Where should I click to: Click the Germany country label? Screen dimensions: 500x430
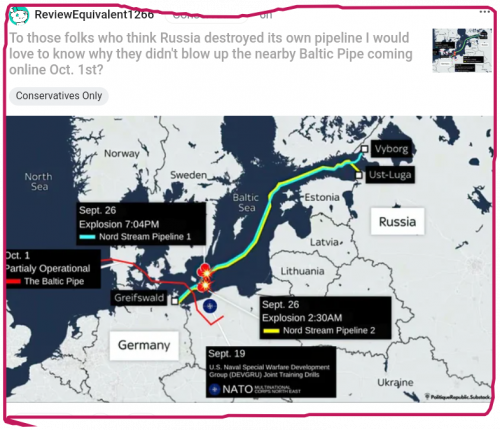[144, 345]
